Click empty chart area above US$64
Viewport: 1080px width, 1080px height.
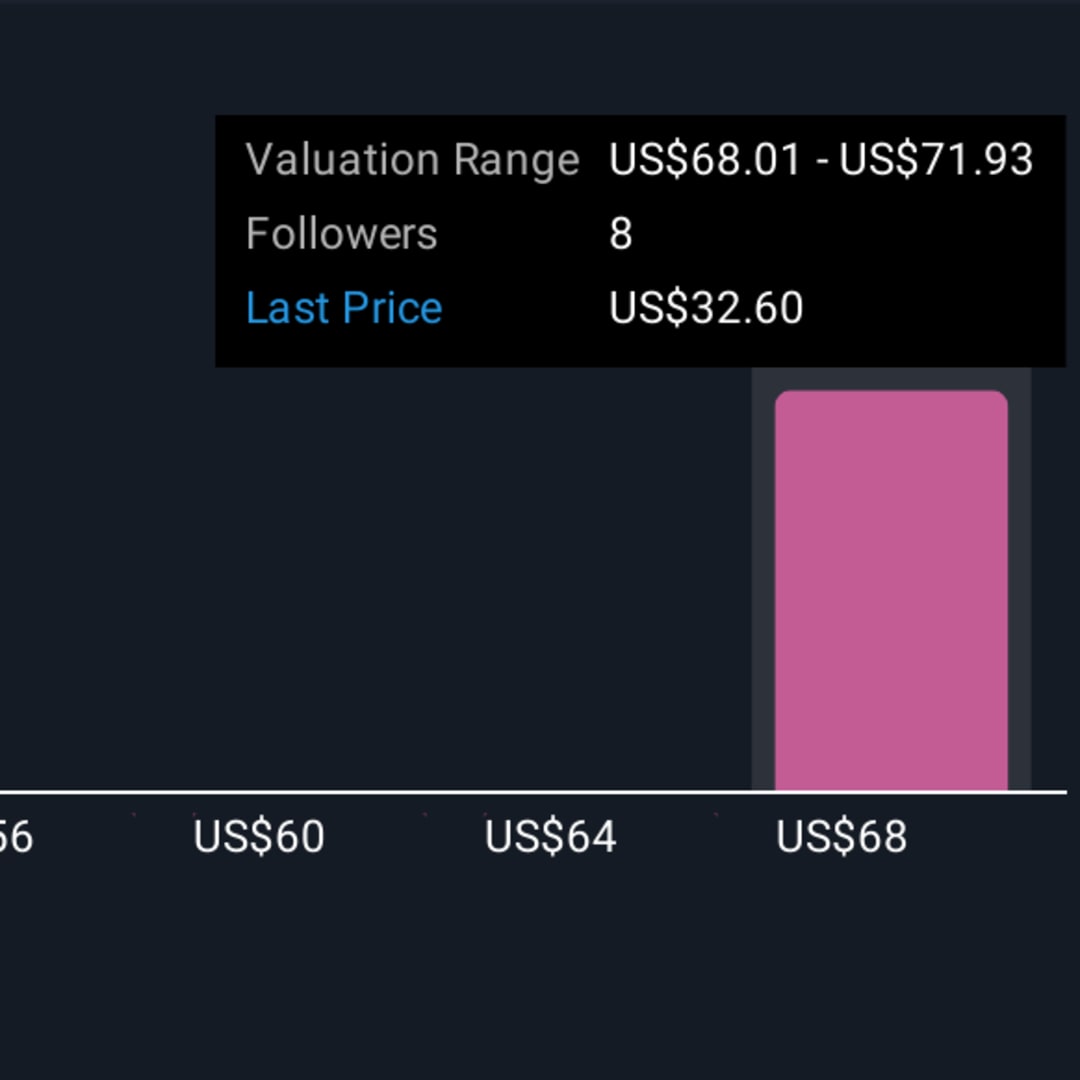click(x=550, y=585)
